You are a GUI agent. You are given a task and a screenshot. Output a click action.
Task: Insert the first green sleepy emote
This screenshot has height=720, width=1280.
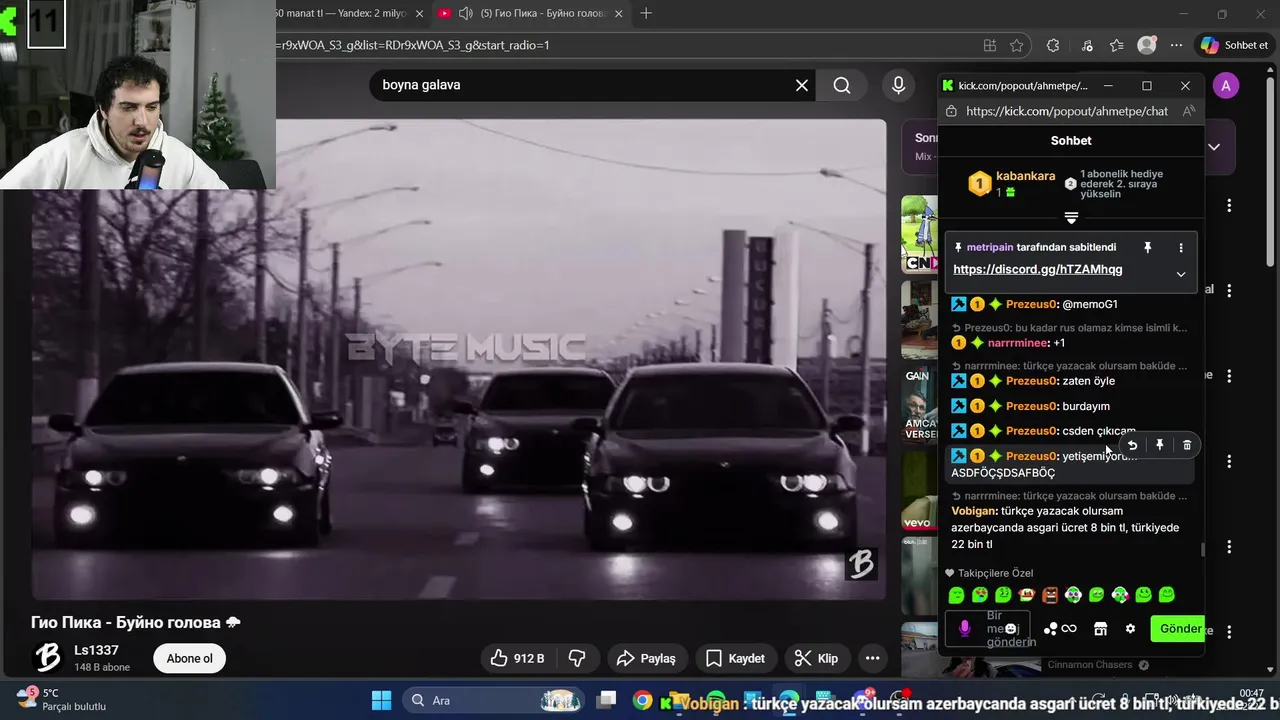point(957,595)
